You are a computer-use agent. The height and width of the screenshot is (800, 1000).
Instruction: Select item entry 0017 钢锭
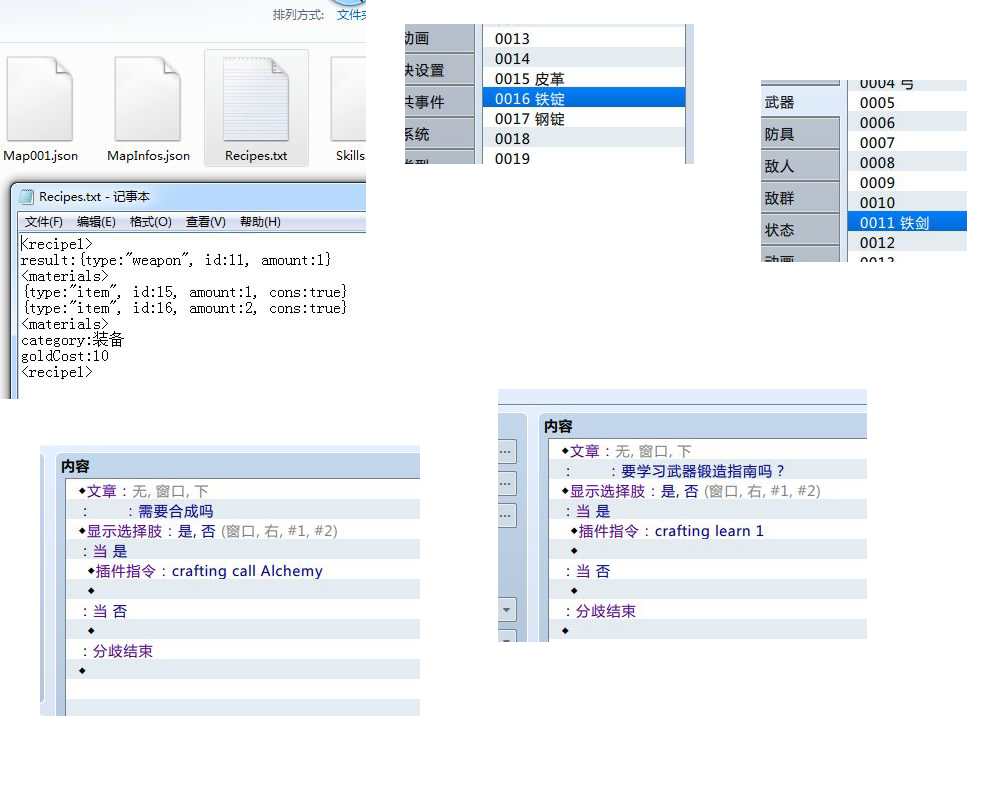[584, 119]
